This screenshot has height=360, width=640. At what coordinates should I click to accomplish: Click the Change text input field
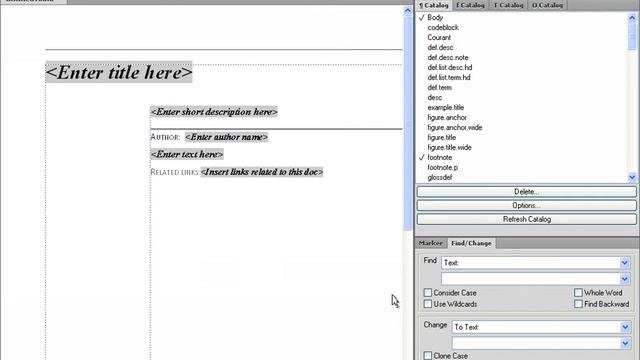pyautogui.click(x=536, y=343)
